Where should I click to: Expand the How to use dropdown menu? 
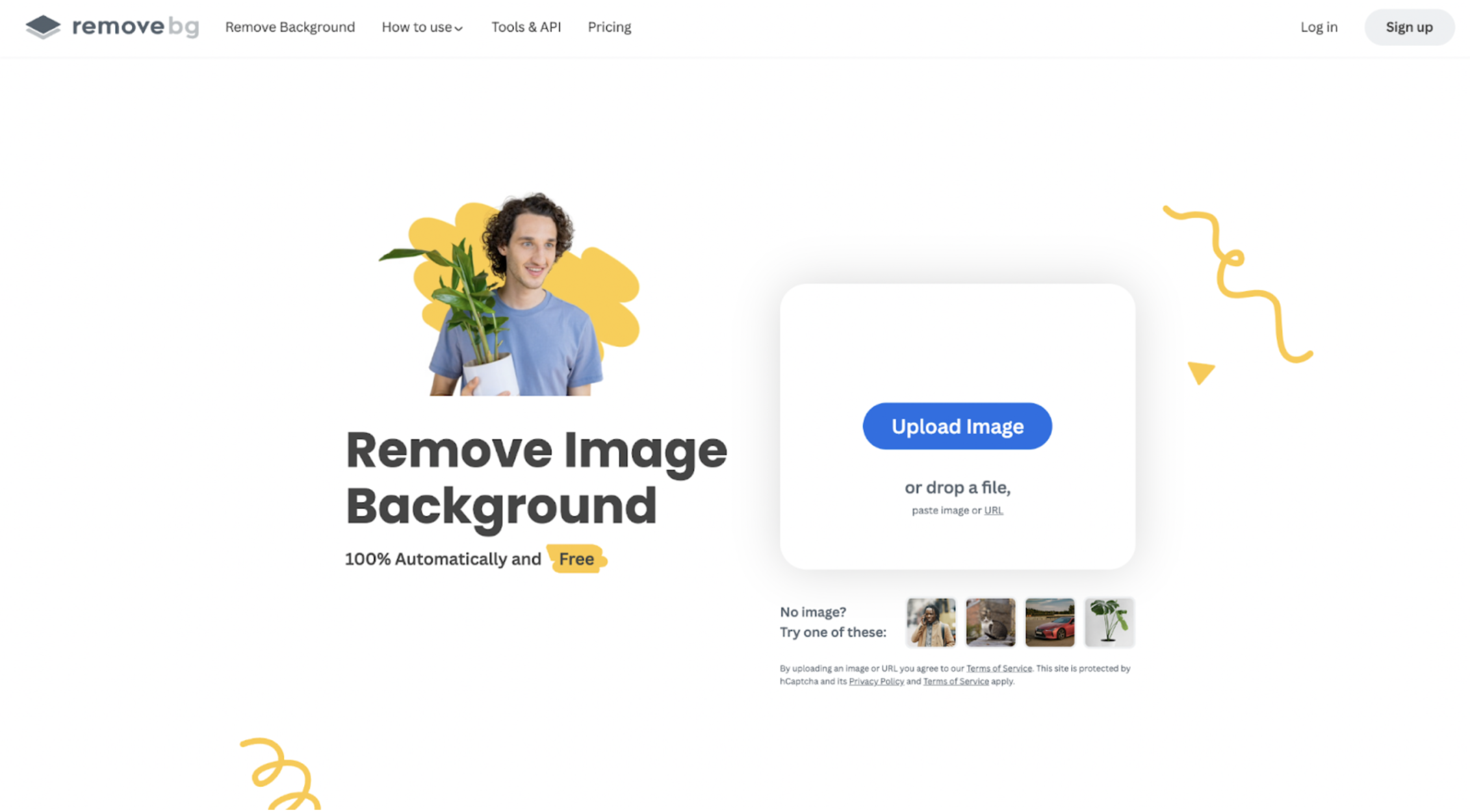pyautogui.click(x=421, y=27)
